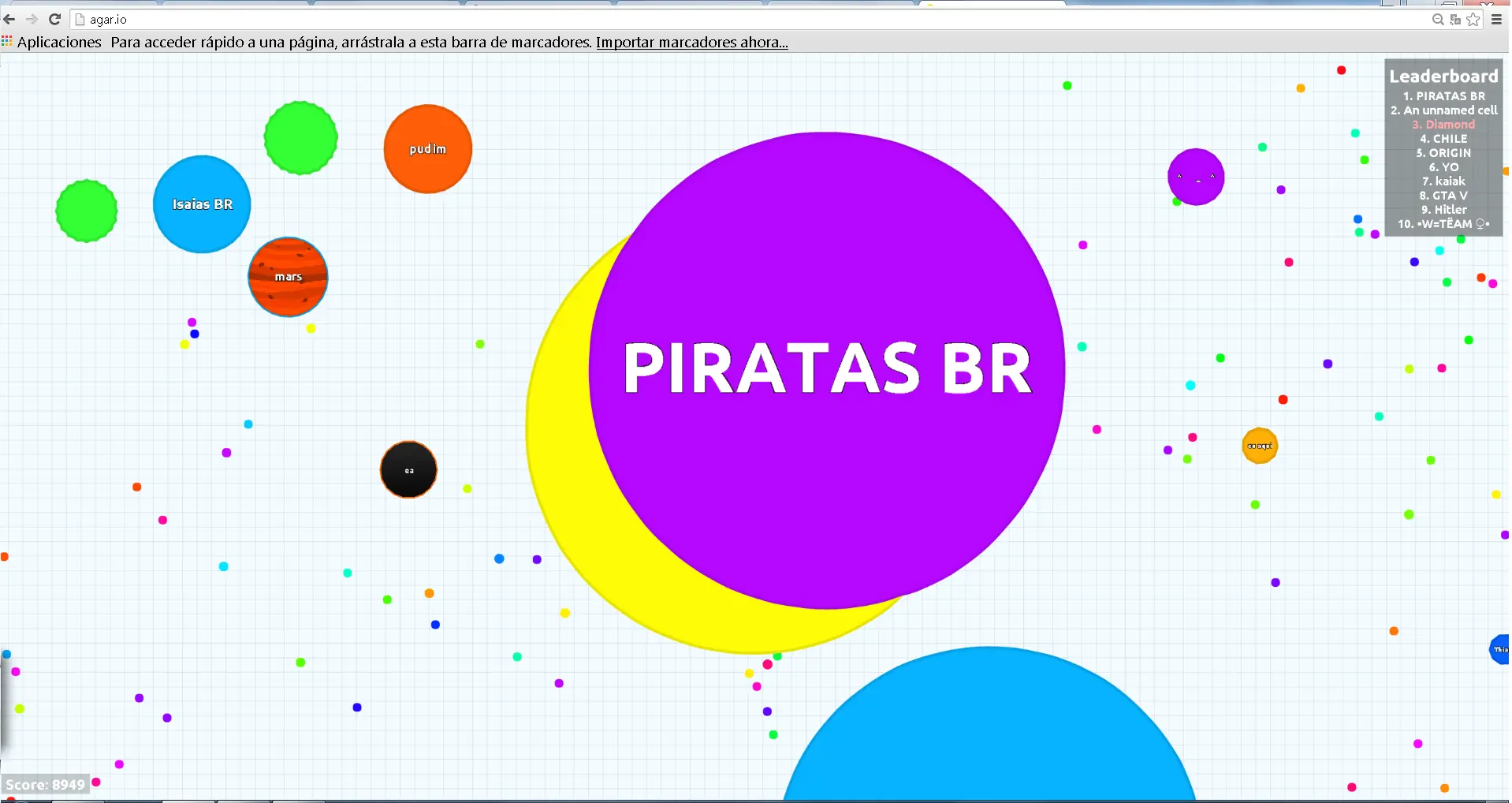Click leaderboard entry 10. •W=TËAM
This screenshot has height=803, width=1512.
[x=1443, y=224]
